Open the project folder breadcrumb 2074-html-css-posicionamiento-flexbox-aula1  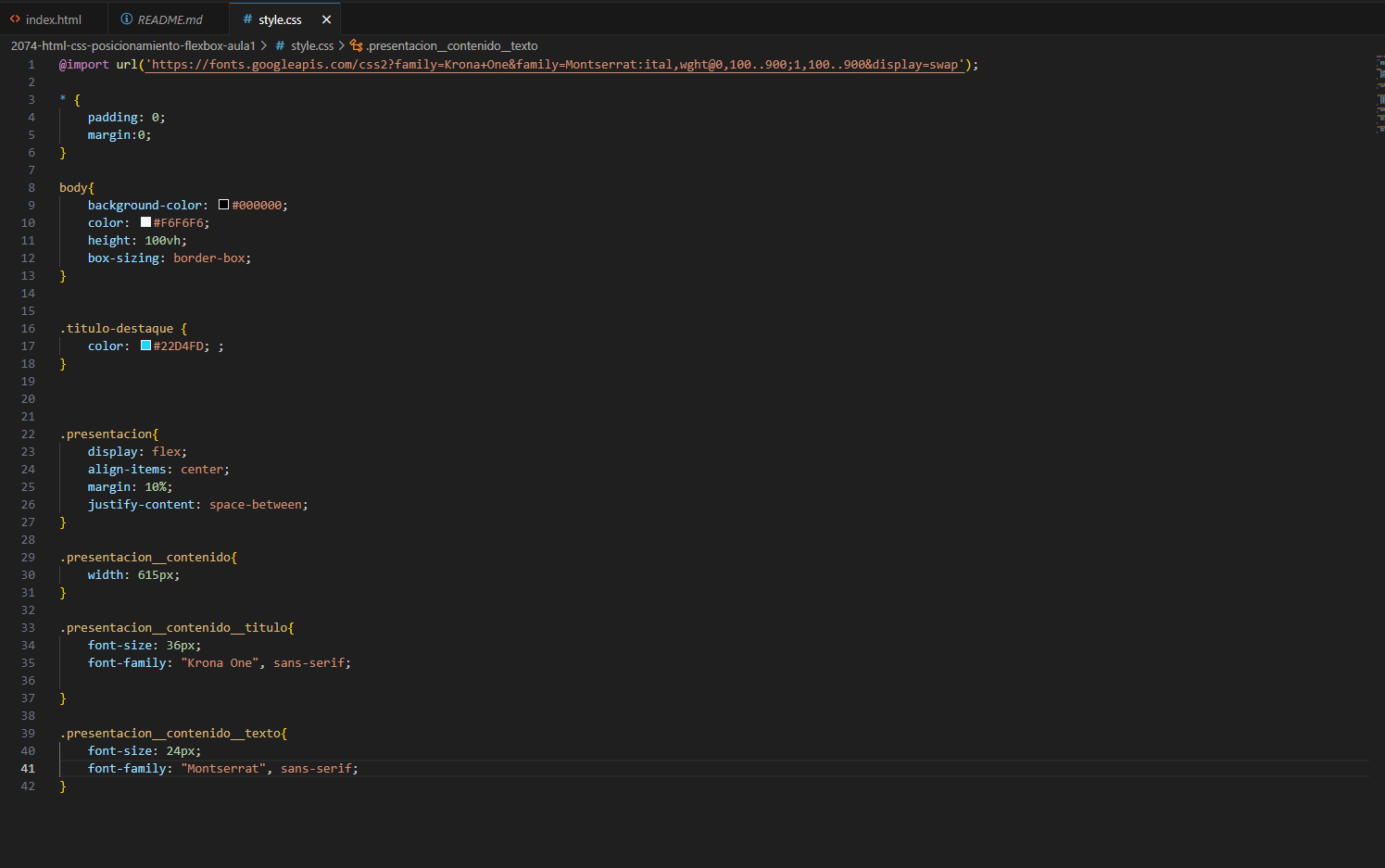click(x=132, y=45)
